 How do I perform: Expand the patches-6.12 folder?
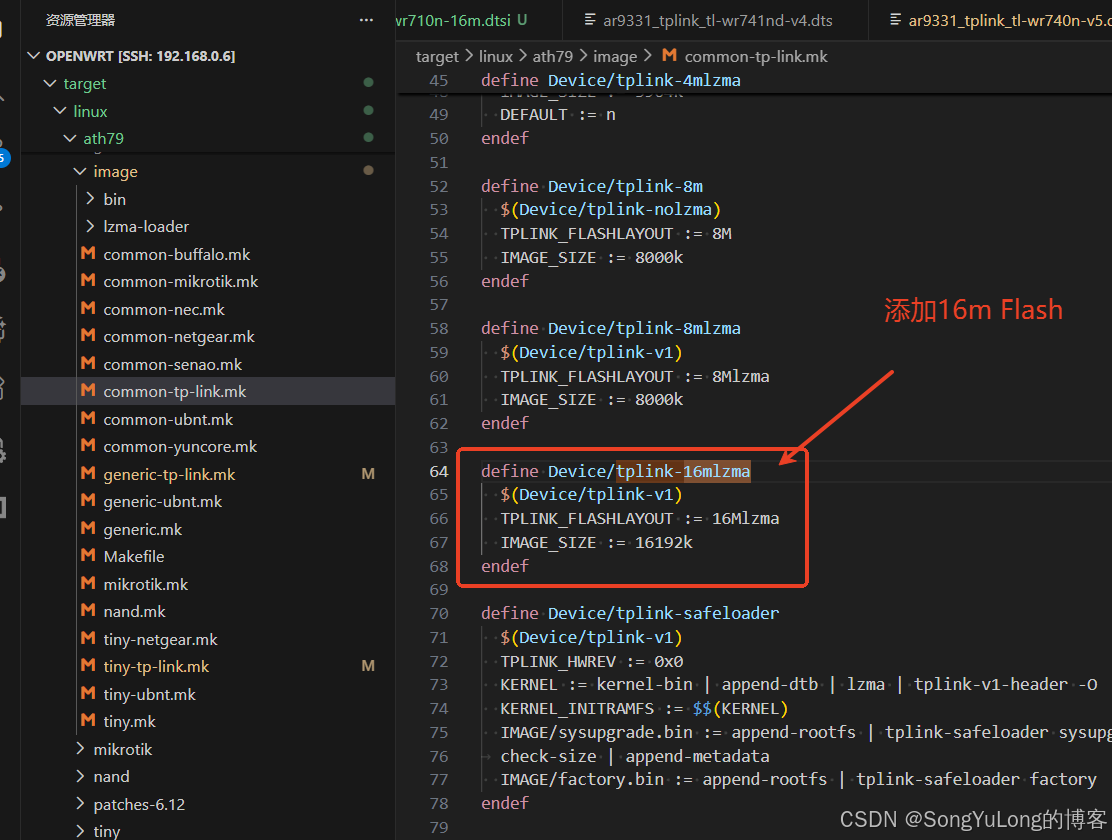coord(79,804)
